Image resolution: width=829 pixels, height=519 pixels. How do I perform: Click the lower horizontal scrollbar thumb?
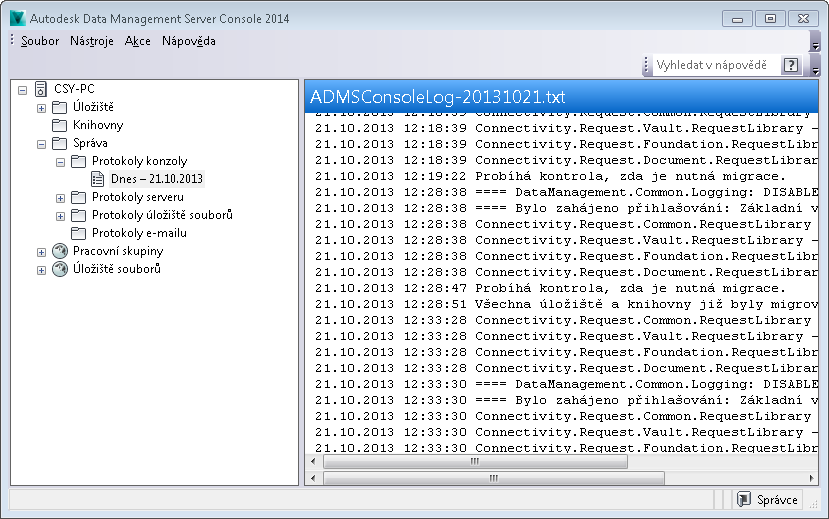[x=494, y=478]
